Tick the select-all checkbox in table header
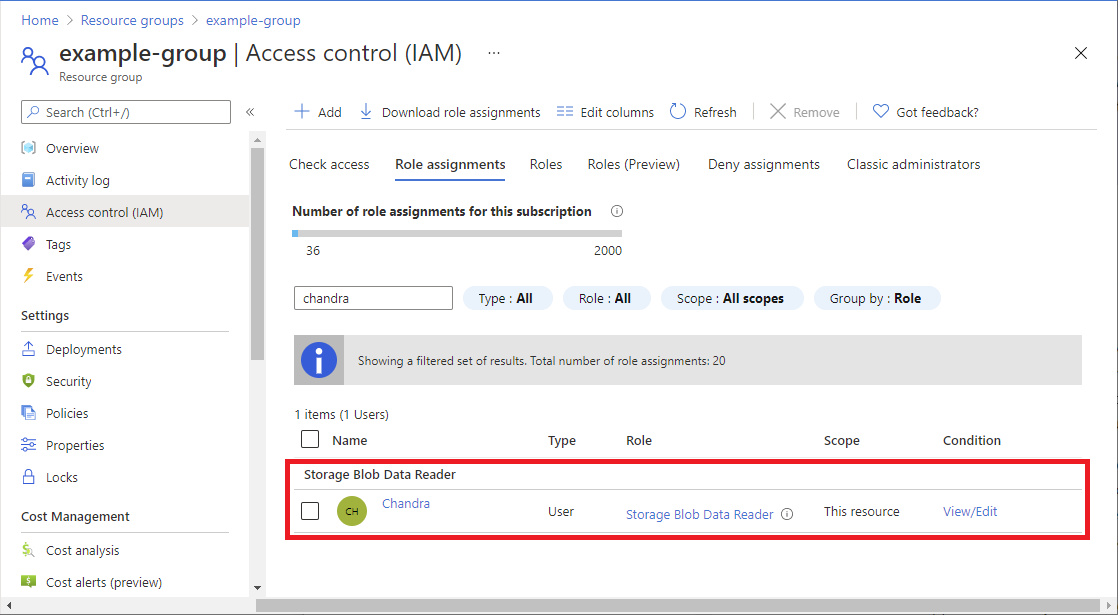Screen dimensions: 1118x615 click(x=309, y=439)
